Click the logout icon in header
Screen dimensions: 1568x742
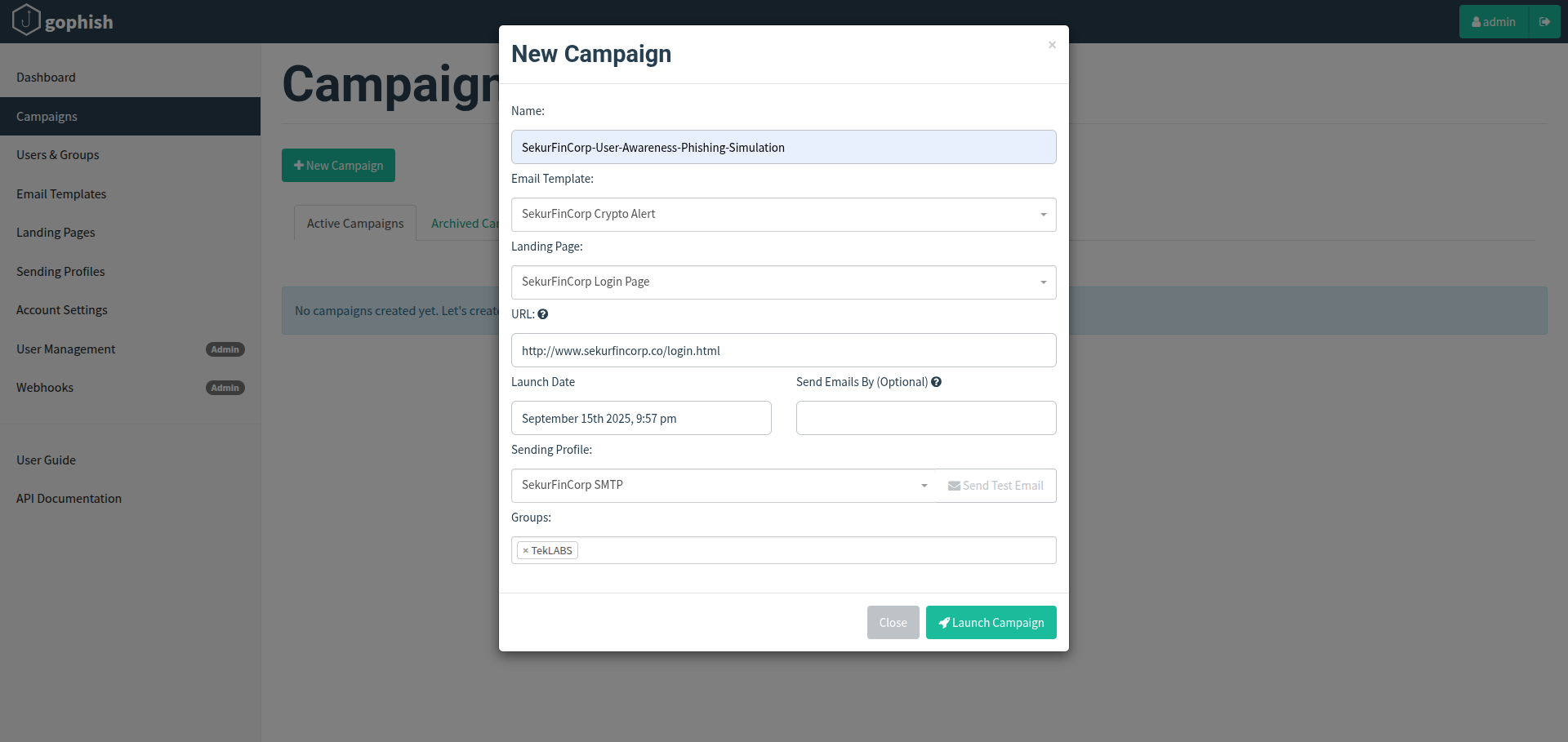tap(1544, 22)
